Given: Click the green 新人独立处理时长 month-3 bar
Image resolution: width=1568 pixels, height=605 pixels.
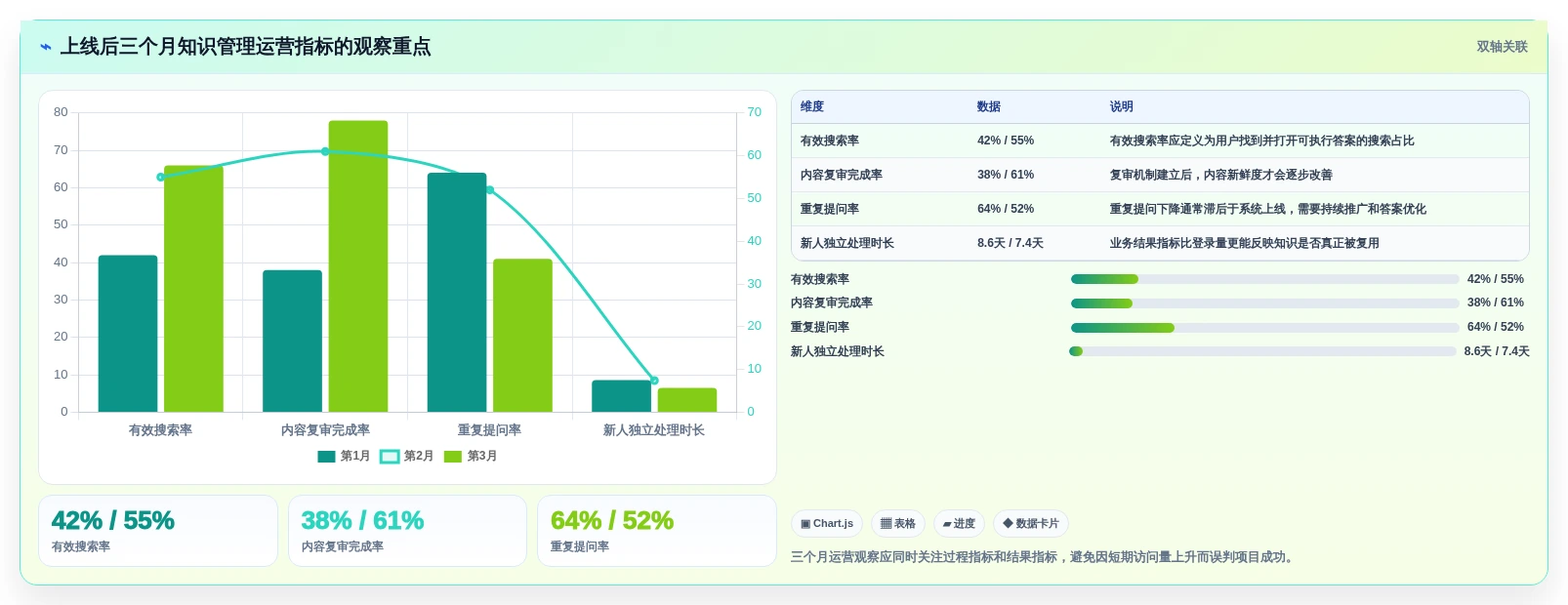Looking at the screenshot, I should click(687, 400).
